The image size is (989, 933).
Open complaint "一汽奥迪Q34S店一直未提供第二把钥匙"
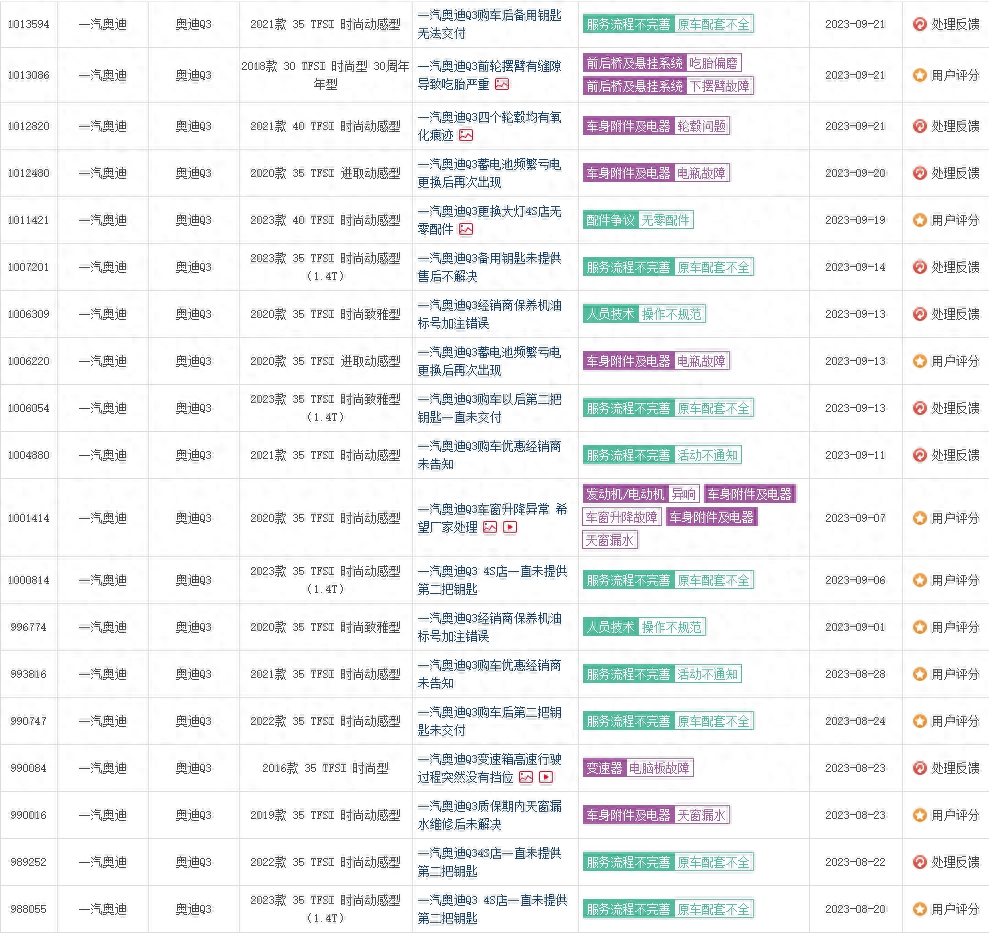tap(489, 862)
